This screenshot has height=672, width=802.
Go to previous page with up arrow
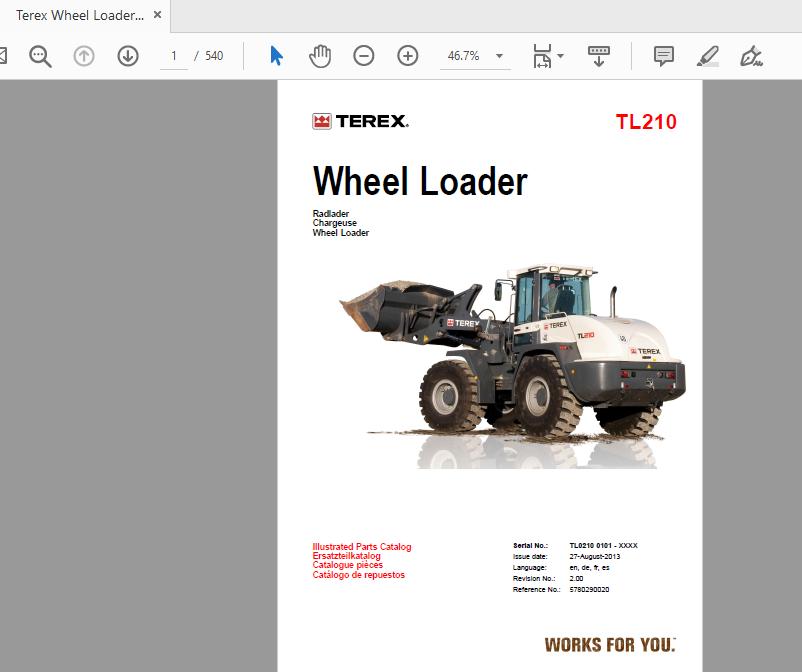(84, 56)
